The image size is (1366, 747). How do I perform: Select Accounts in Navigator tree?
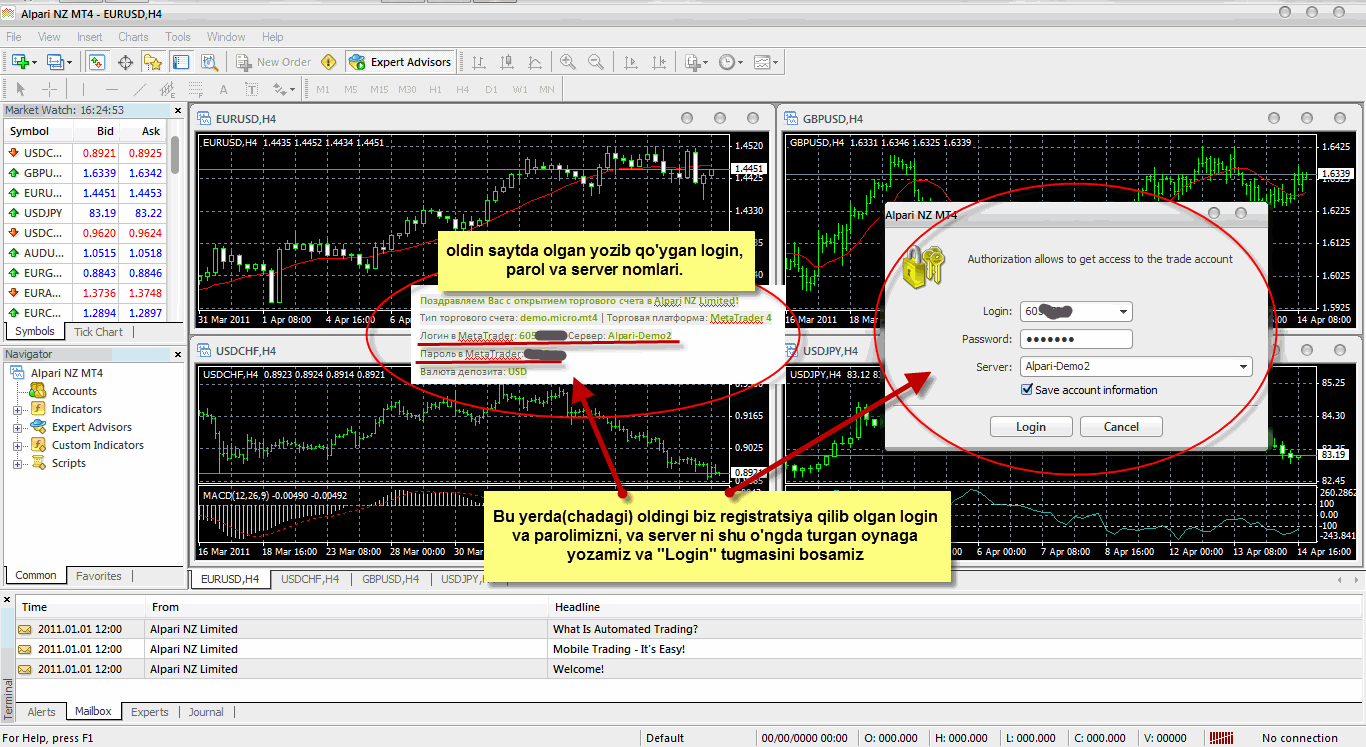(74, 391)
